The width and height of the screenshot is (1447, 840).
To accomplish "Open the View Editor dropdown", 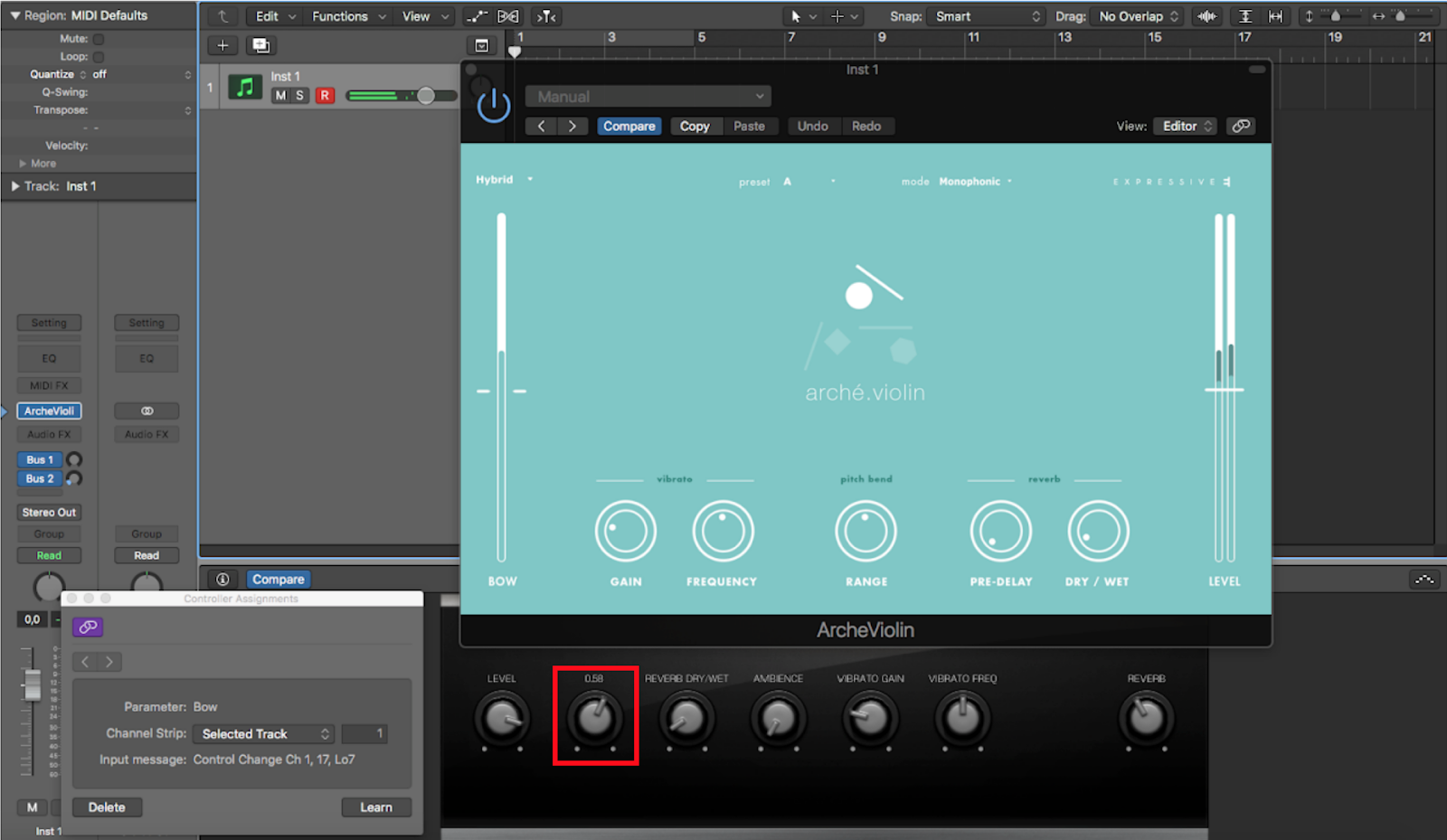I will [x=1186, y=126].
